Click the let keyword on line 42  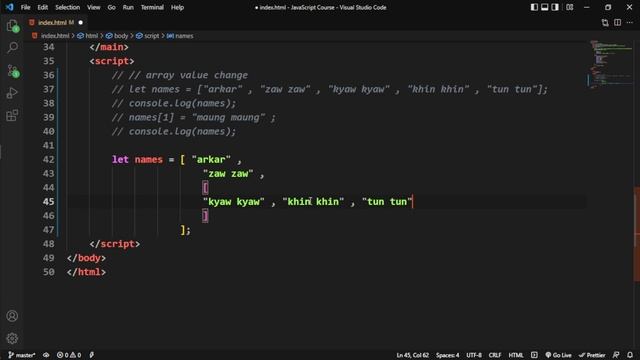pos(120,160)
